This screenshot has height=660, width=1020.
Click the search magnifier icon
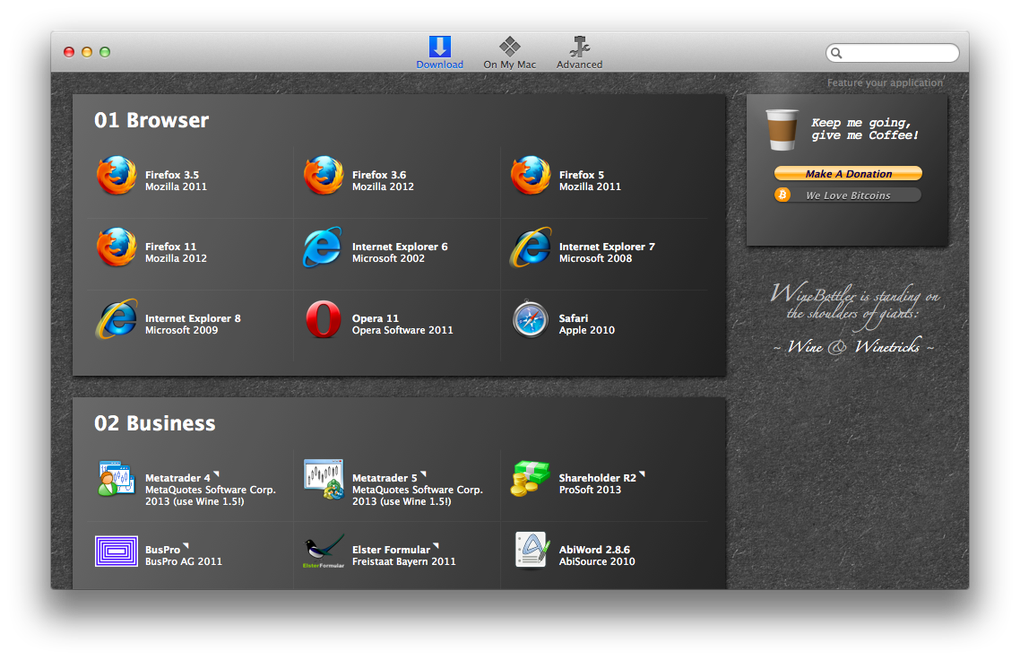(837, 53)
